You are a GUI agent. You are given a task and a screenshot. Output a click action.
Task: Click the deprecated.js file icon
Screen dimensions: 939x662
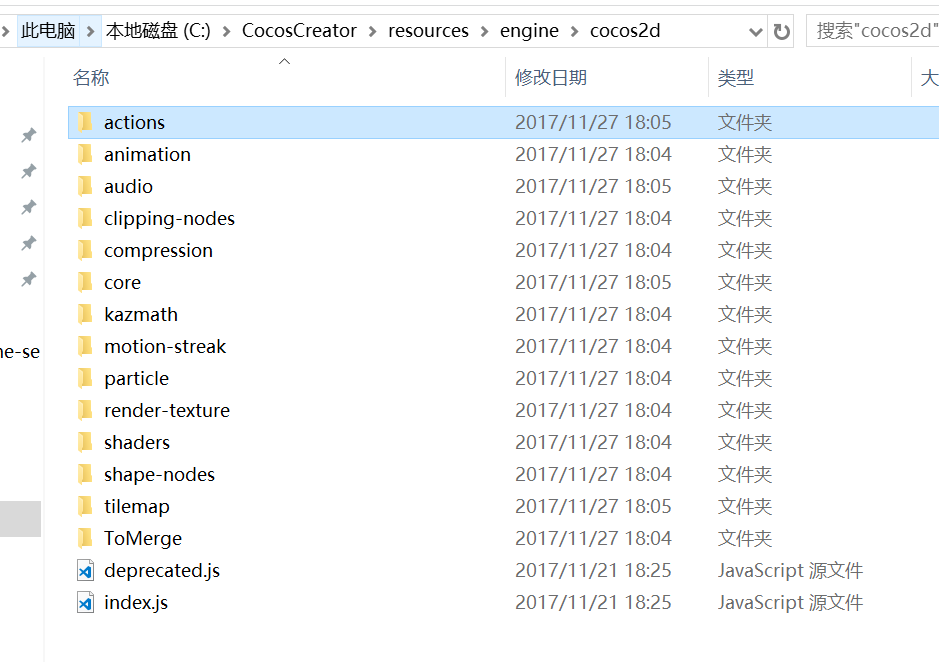coord(85,570)
